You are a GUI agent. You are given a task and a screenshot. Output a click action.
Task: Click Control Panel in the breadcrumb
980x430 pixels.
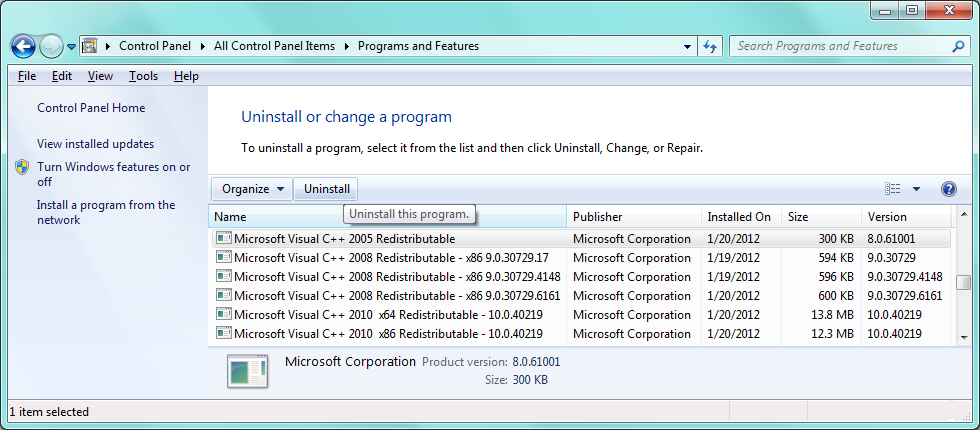[155, 46]
